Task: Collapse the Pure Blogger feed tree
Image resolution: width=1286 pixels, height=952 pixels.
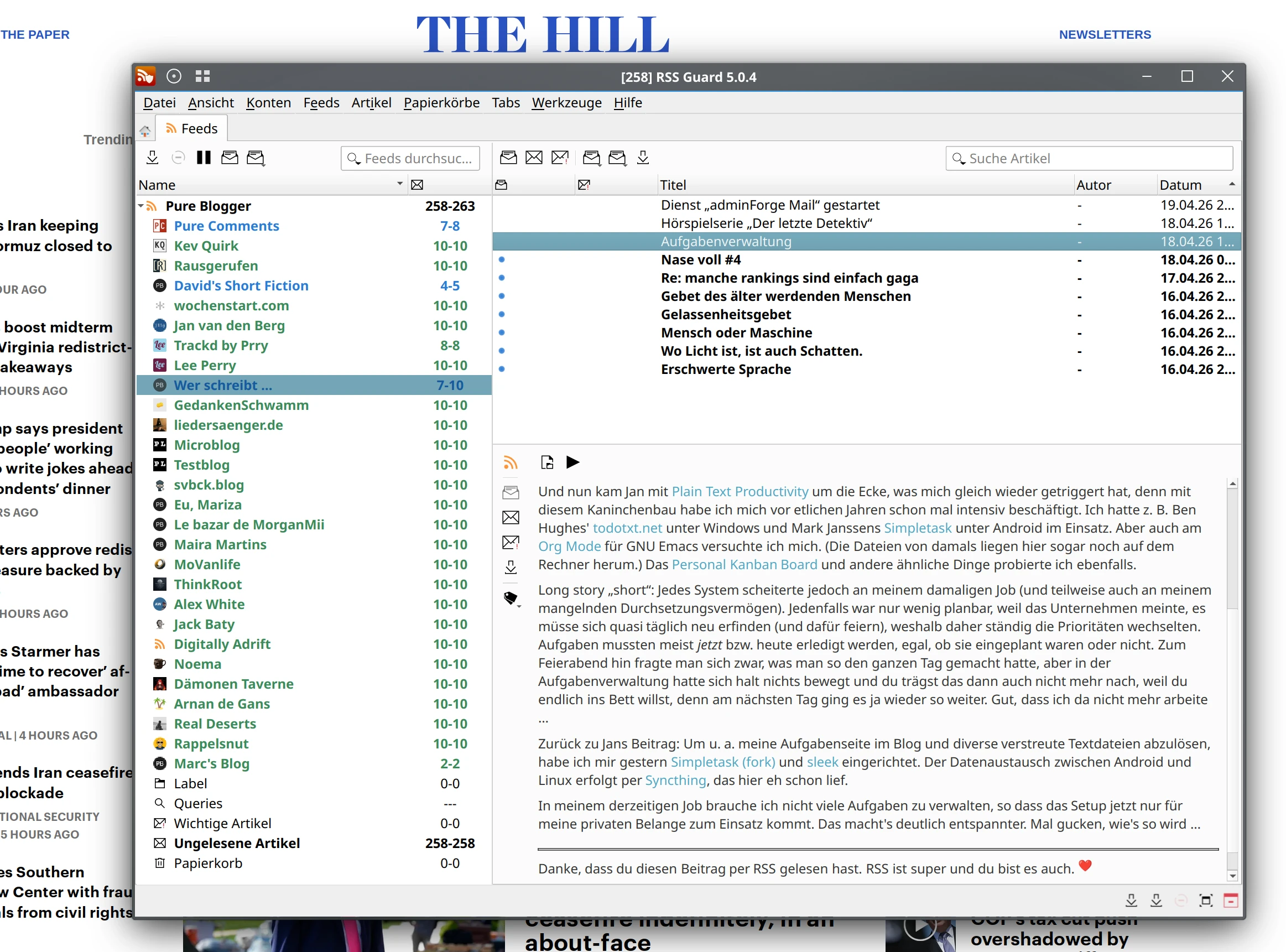Action: pyautogui.click(x=141, y=206)
